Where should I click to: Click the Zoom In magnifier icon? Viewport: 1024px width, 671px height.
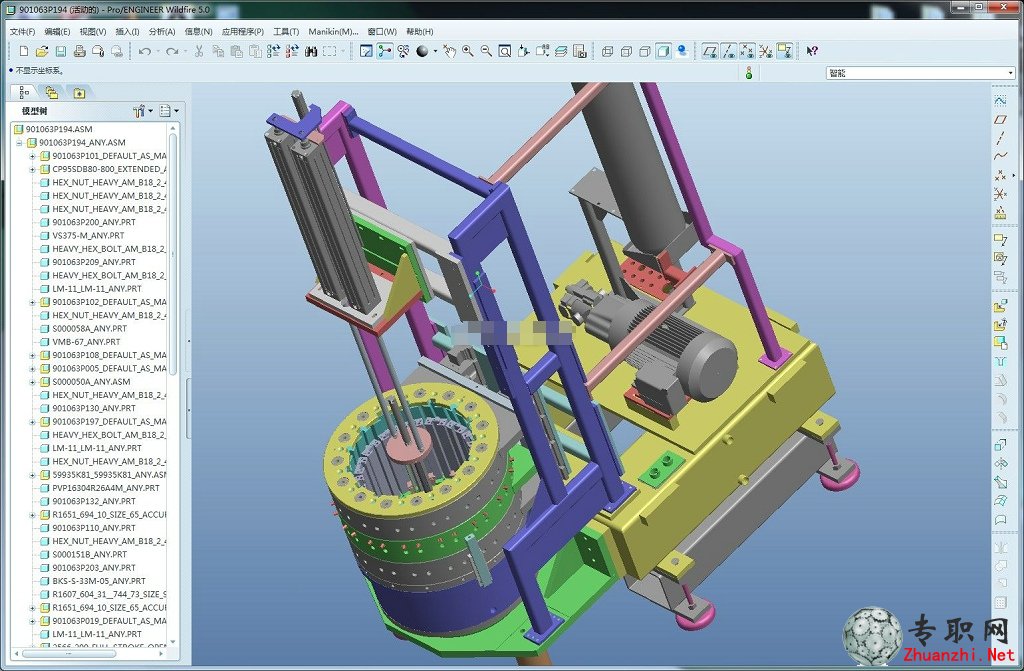pyautogui.click(x=468, y=51)
